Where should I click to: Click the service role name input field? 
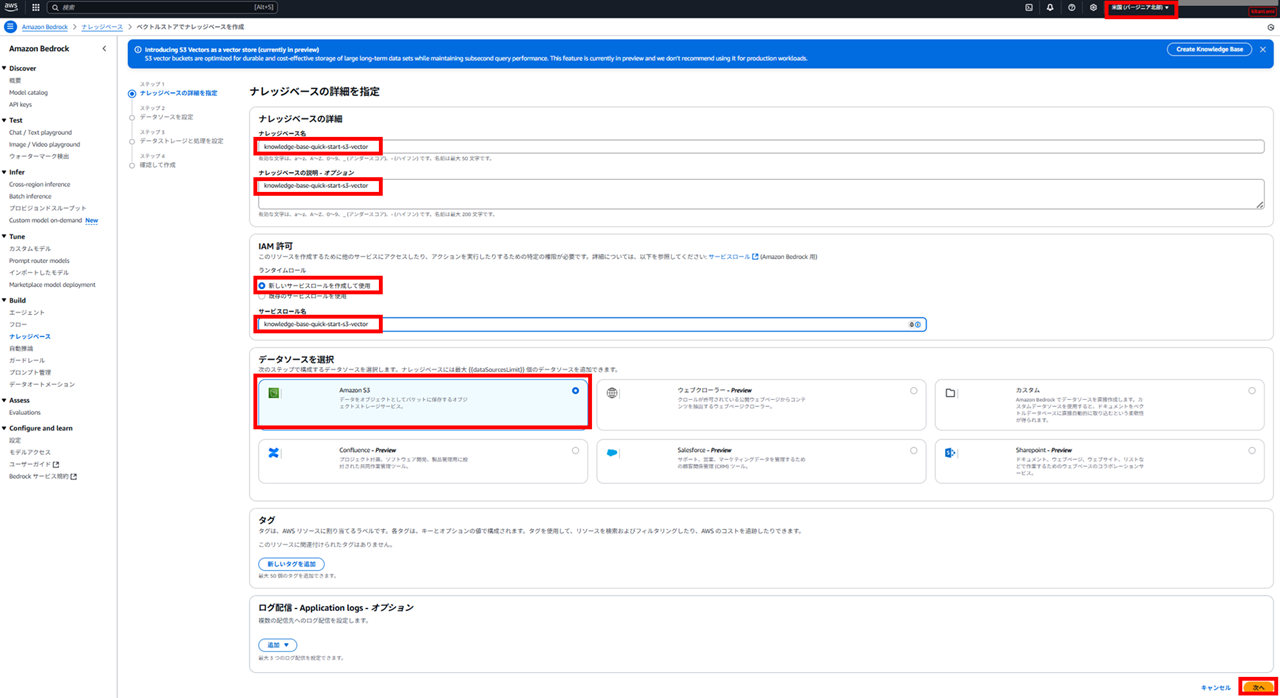click(592, 324)
